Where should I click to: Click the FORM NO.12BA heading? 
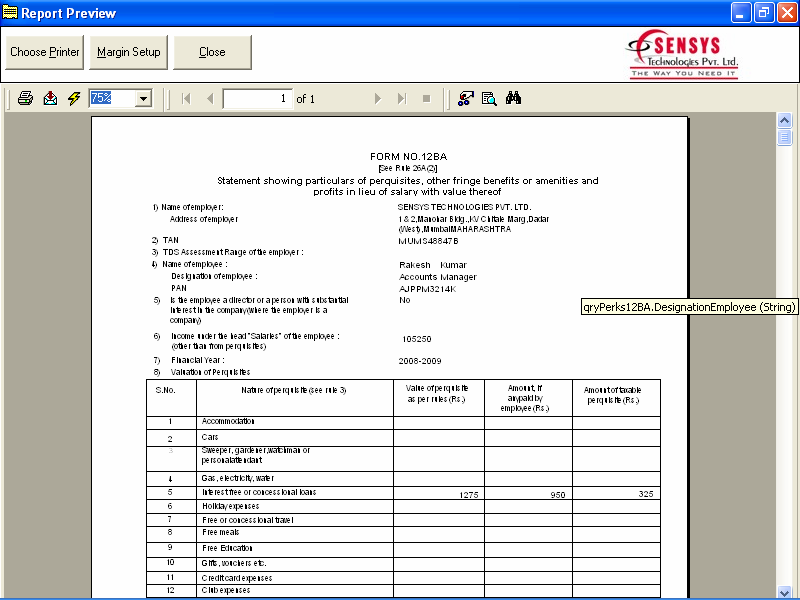(x=408, y=157)
